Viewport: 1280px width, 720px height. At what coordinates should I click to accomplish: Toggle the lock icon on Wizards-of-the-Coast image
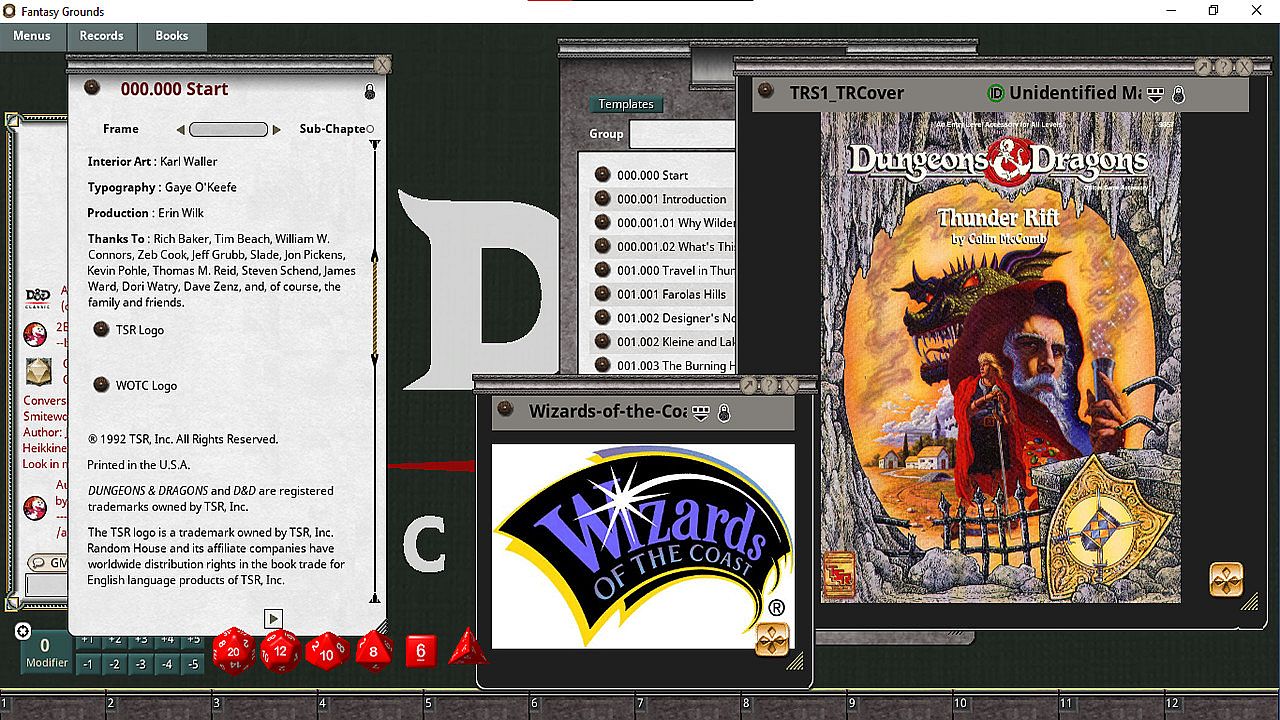725,413
